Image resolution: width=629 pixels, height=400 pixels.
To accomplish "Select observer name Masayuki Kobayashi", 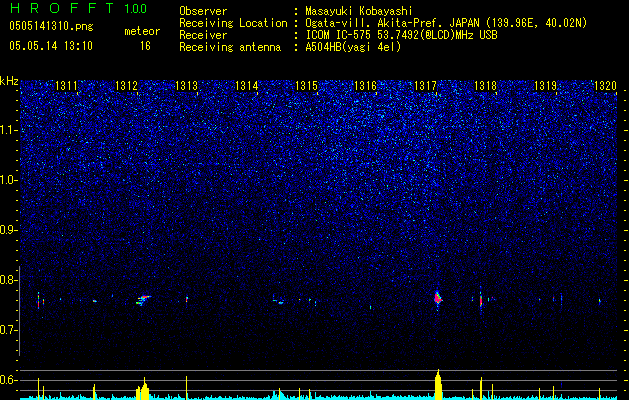I will (359, 11).
